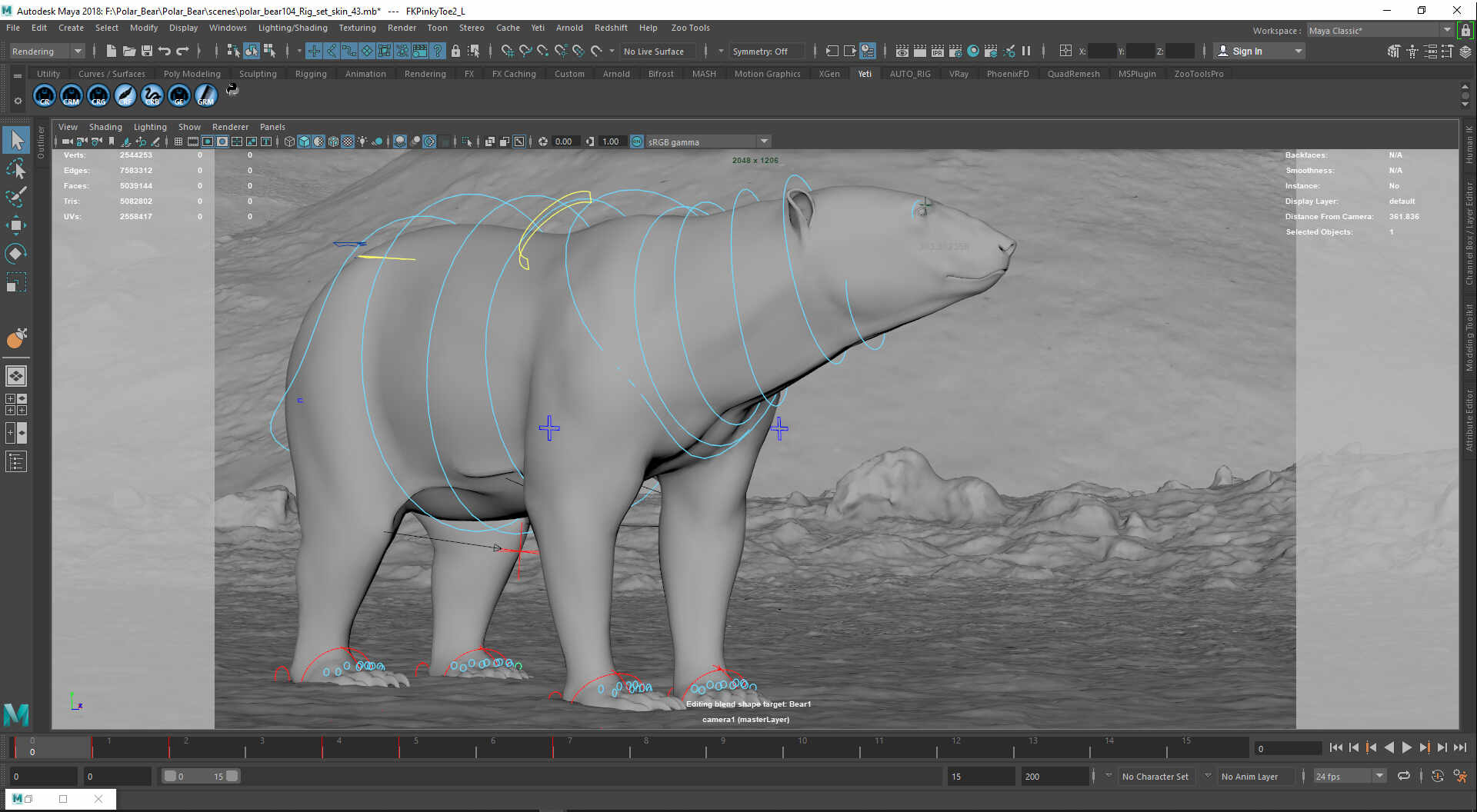Open the 24 fps frame rate dropdown
1477x812 pixels.
pyautogui.click(x=1350, y=776)
